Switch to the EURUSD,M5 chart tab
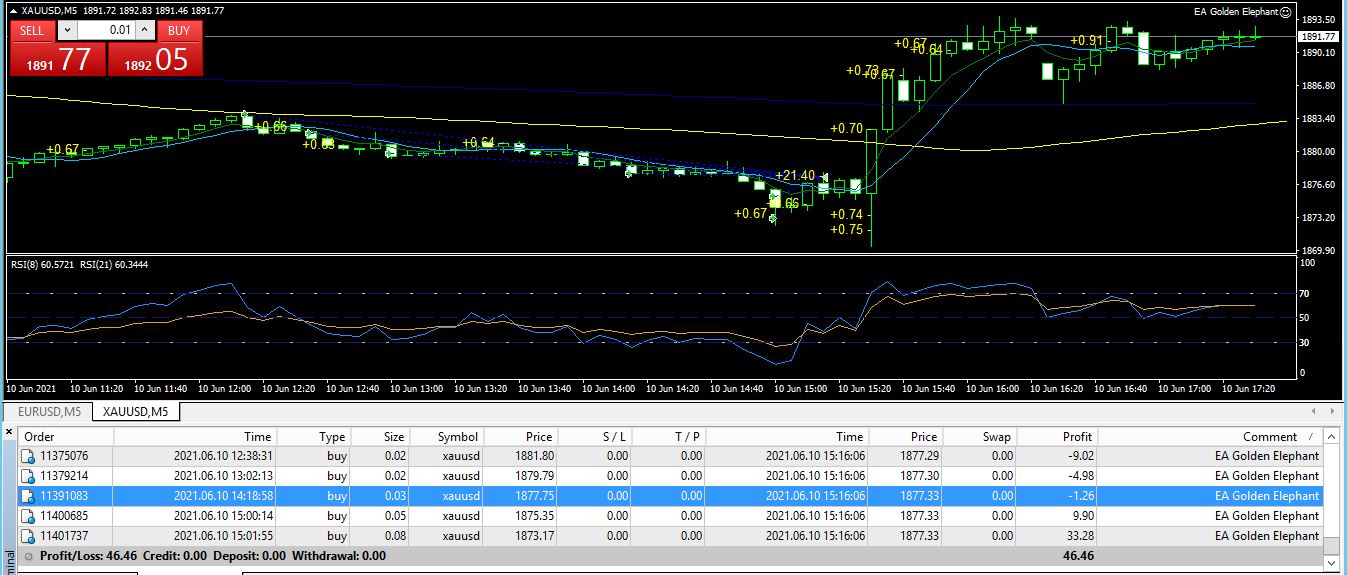Screen dimensions: 1347x575 pos(49,411)
